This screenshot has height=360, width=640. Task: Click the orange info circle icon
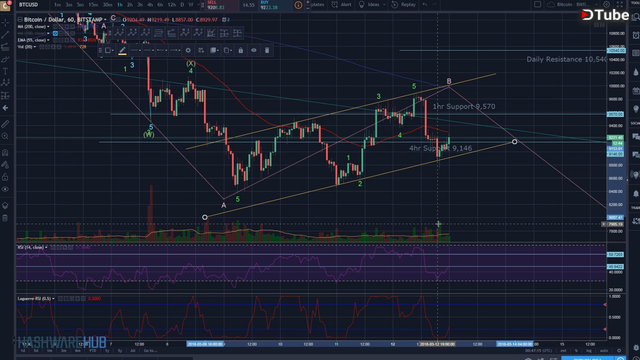(298, 5)
